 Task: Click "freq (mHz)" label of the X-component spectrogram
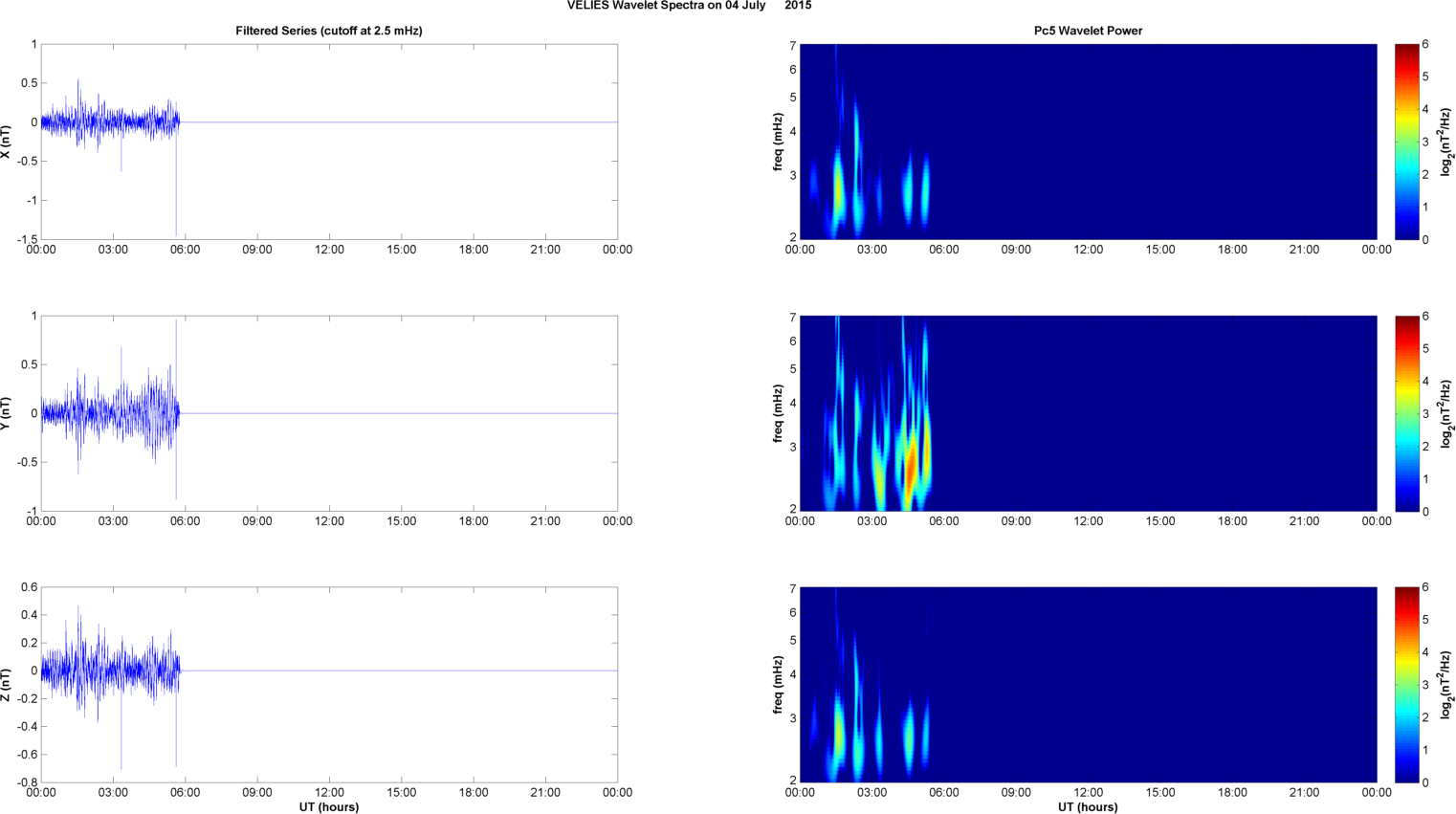click(x=779, y=142)
